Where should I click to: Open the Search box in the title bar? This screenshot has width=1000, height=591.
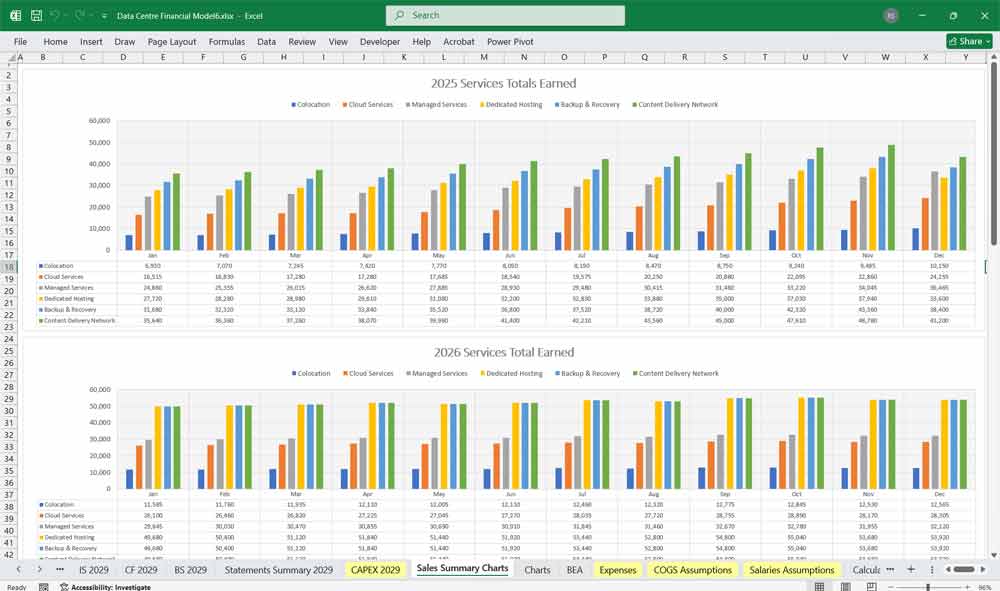(x=505, y=15)
